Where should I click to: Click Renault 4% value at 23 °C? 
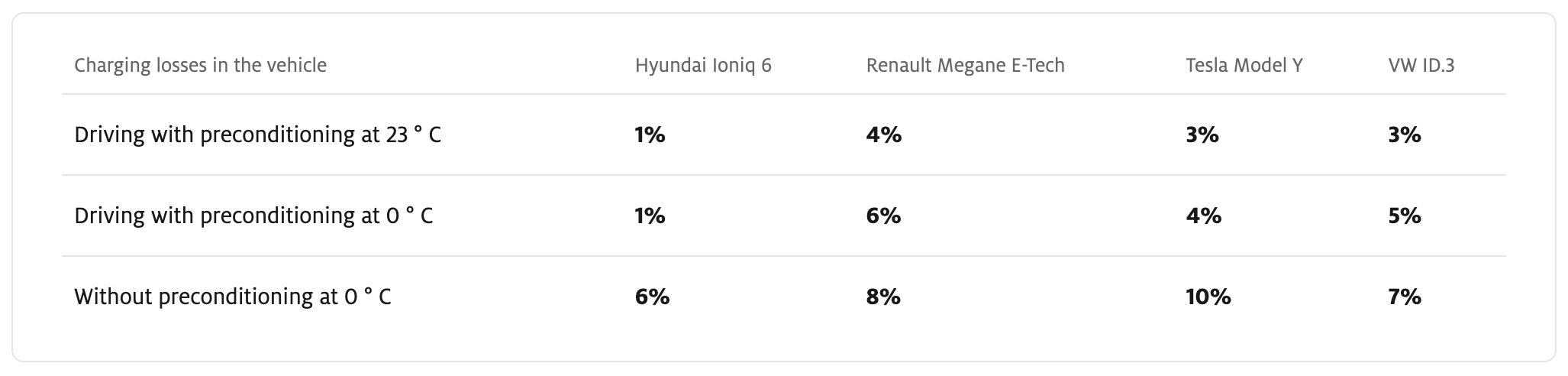coord(884,135)
